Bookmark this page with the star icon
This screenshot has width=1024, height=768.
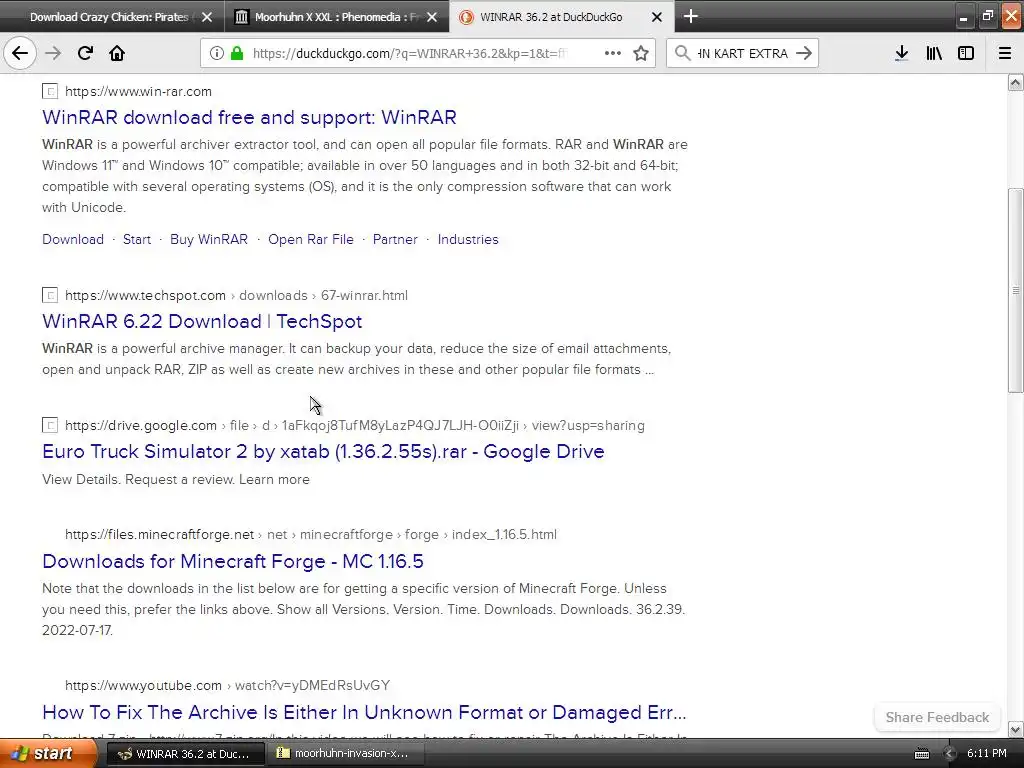641,53
